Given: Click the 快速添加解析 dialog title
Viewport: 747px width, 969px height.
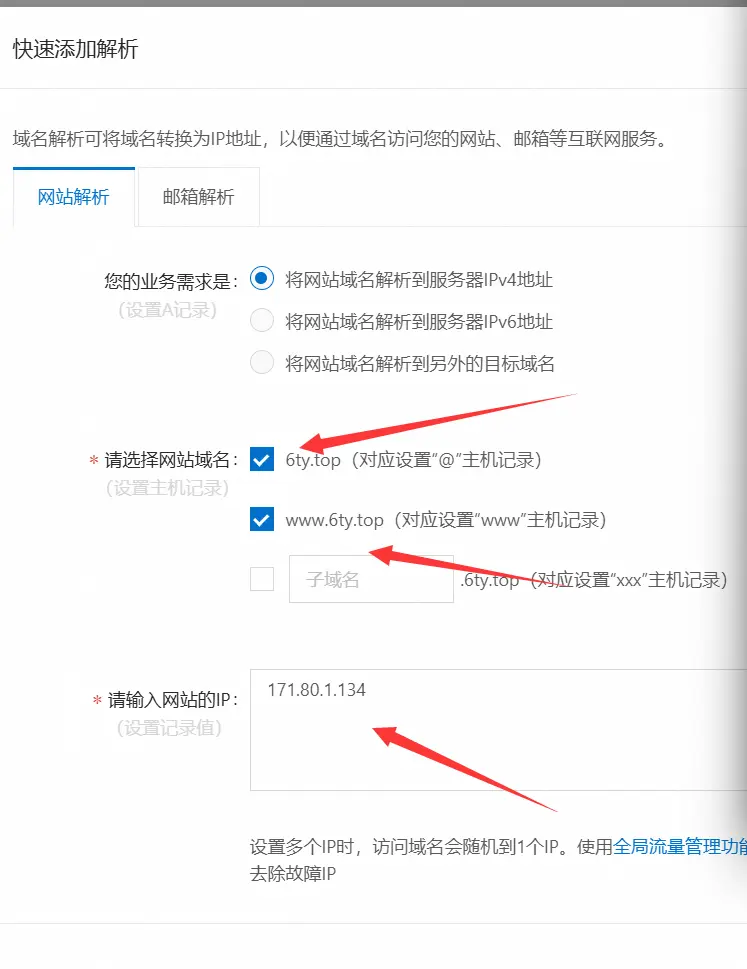Looking at the screenshot, I should [75, 49].
